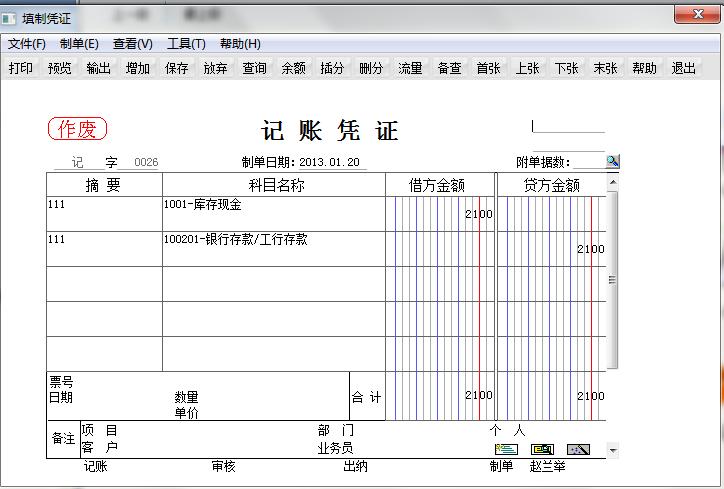The image size is (724, 489).
Task: Click debit amount 2100 in first row
Action: coord(479,214)
